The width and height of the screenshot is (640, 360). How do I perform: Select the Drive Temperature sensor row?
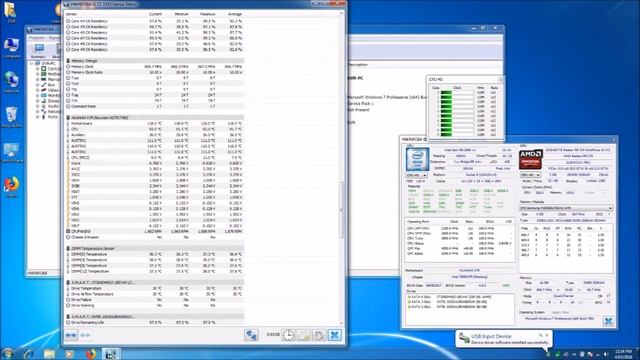(x=155, y=288)
